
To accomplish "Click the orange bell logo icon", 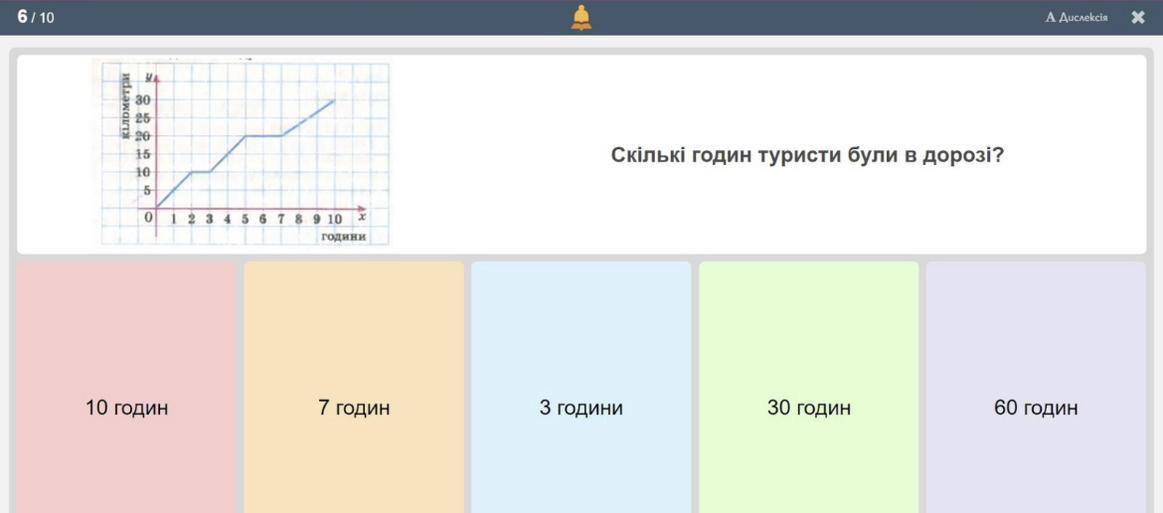I will pyautogui.click(x=582, y=18).
